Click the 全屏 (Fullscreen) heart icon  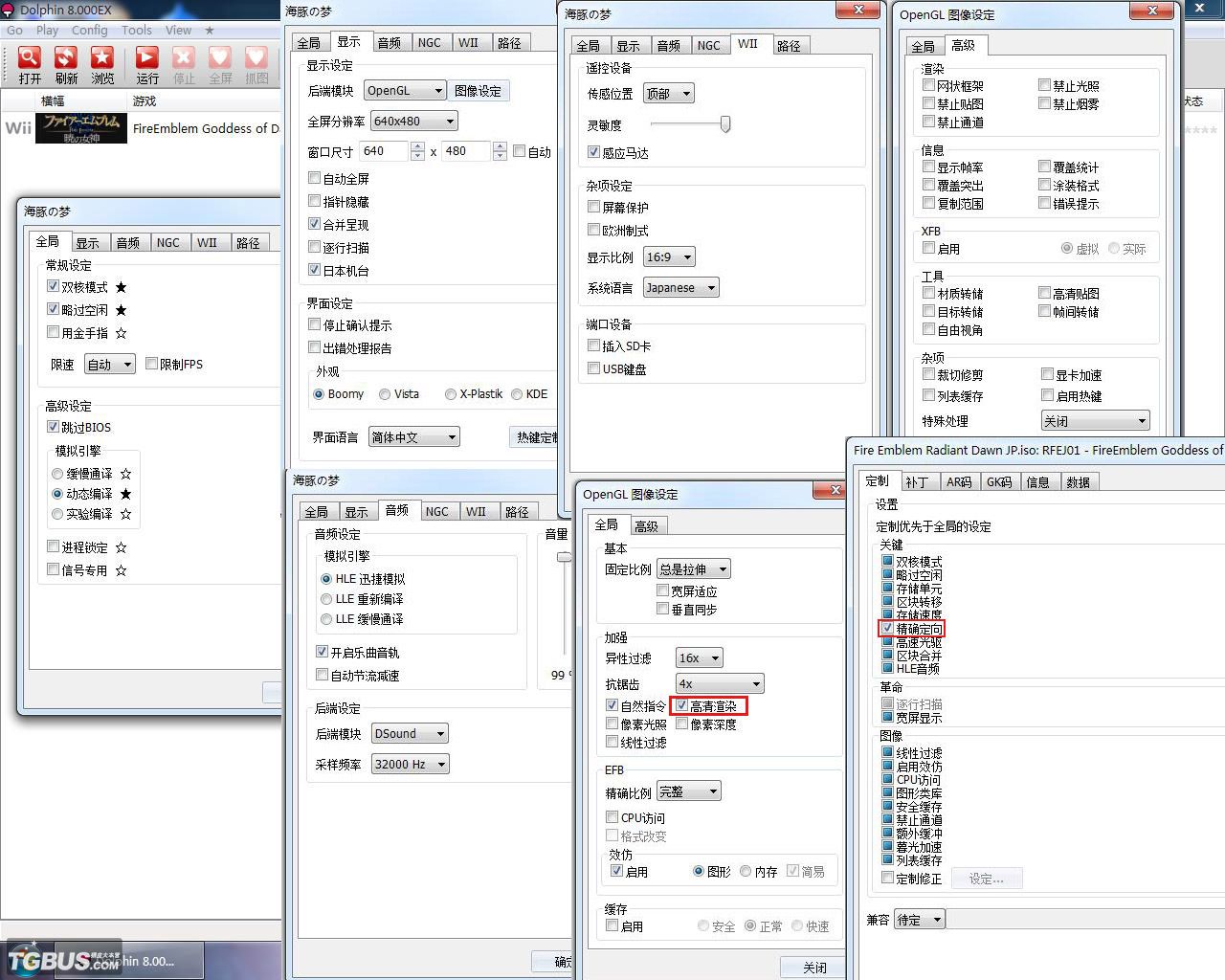point(220,59)
